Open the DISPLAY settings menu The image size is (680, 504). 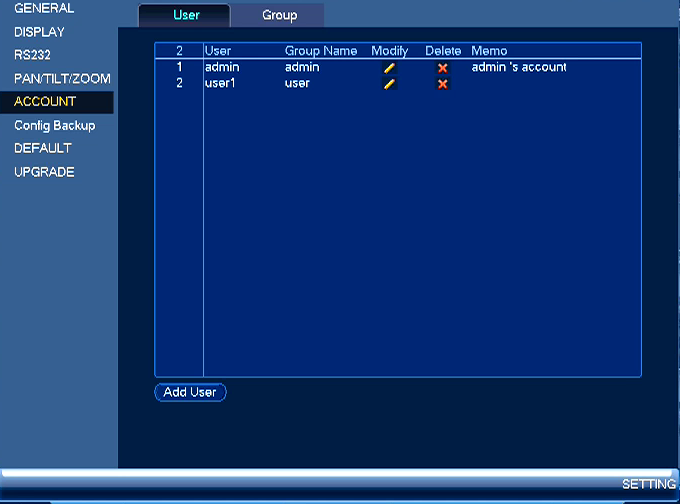tap(39, 32)
